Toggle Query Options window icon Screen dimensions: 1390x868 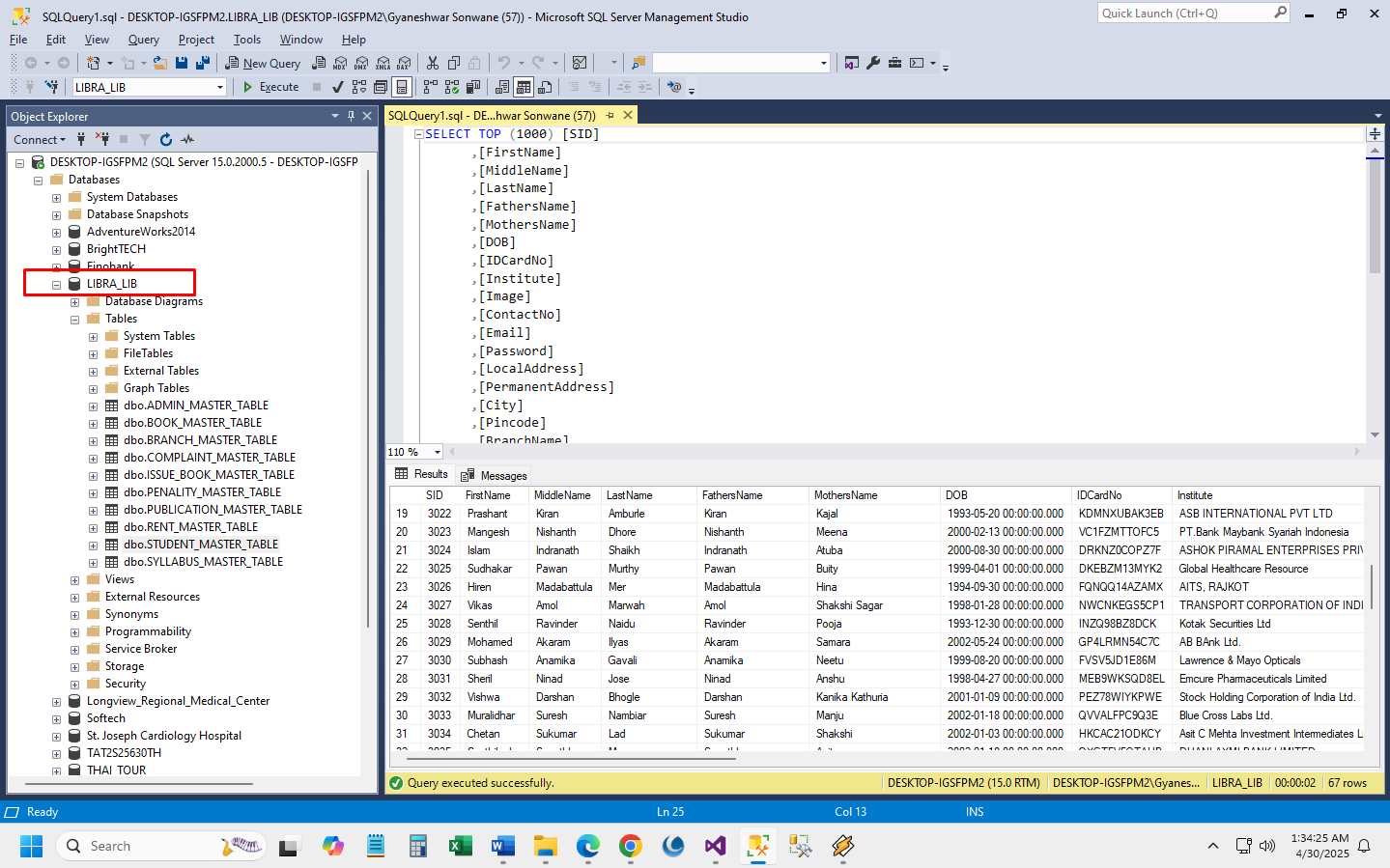[x=380, y=87]
